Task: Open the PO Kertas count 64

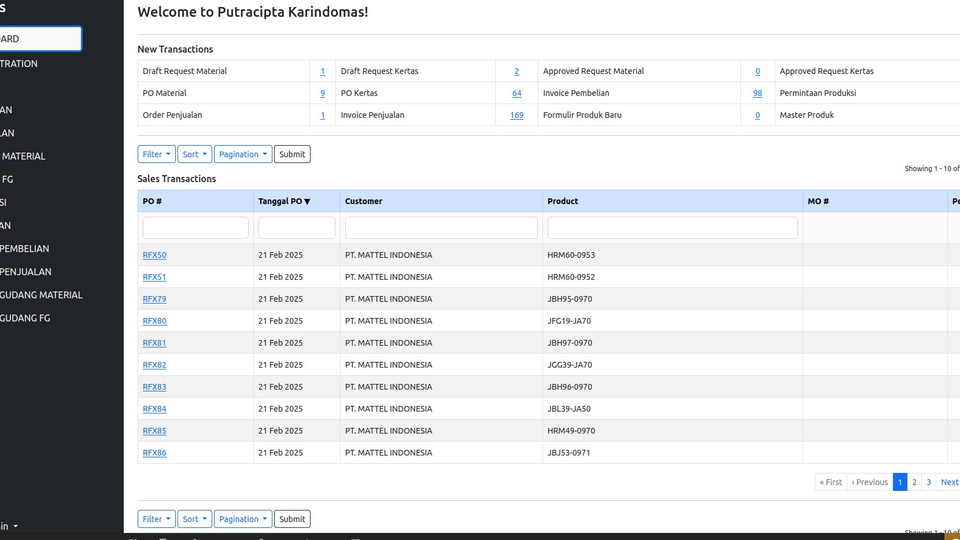Action: coord(516,93)
